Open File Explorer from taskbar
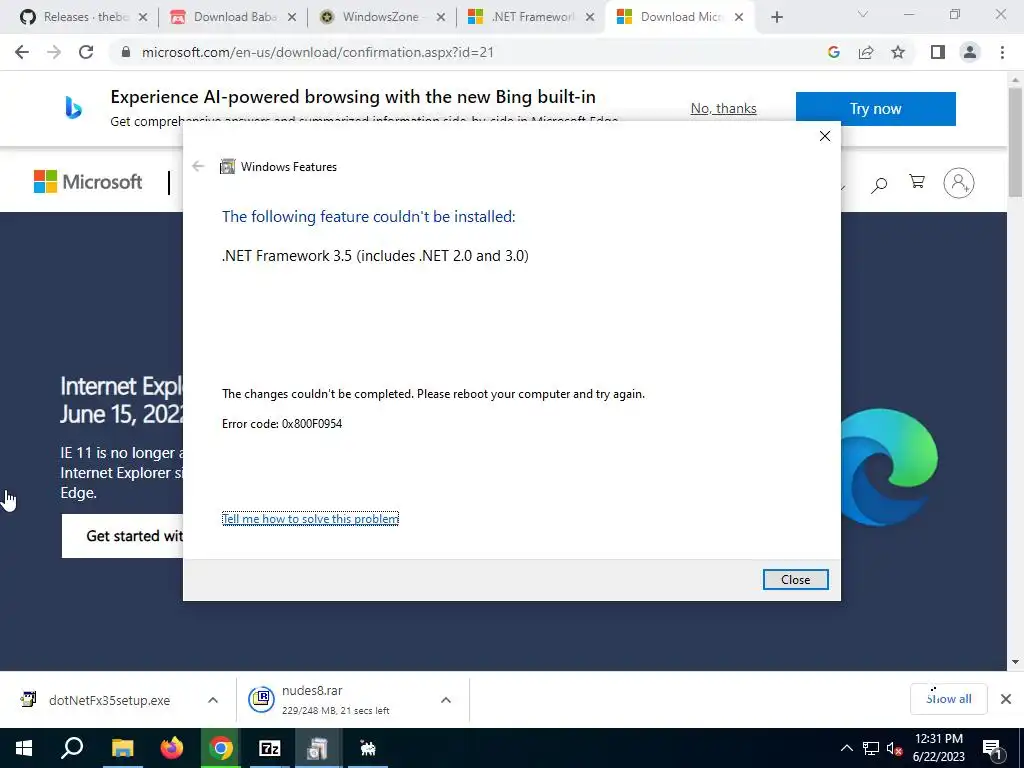The image size is (1024, 768). [x=122, y=748]
